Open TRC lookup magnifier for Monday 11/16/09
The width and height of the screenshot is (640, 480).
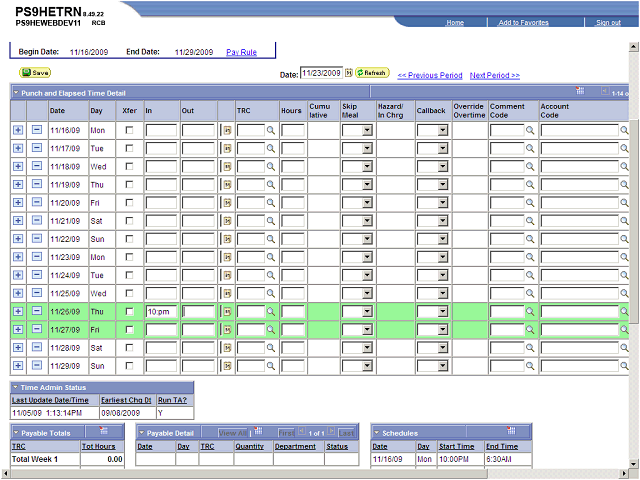pyautogui.click(x=270, y=130)
